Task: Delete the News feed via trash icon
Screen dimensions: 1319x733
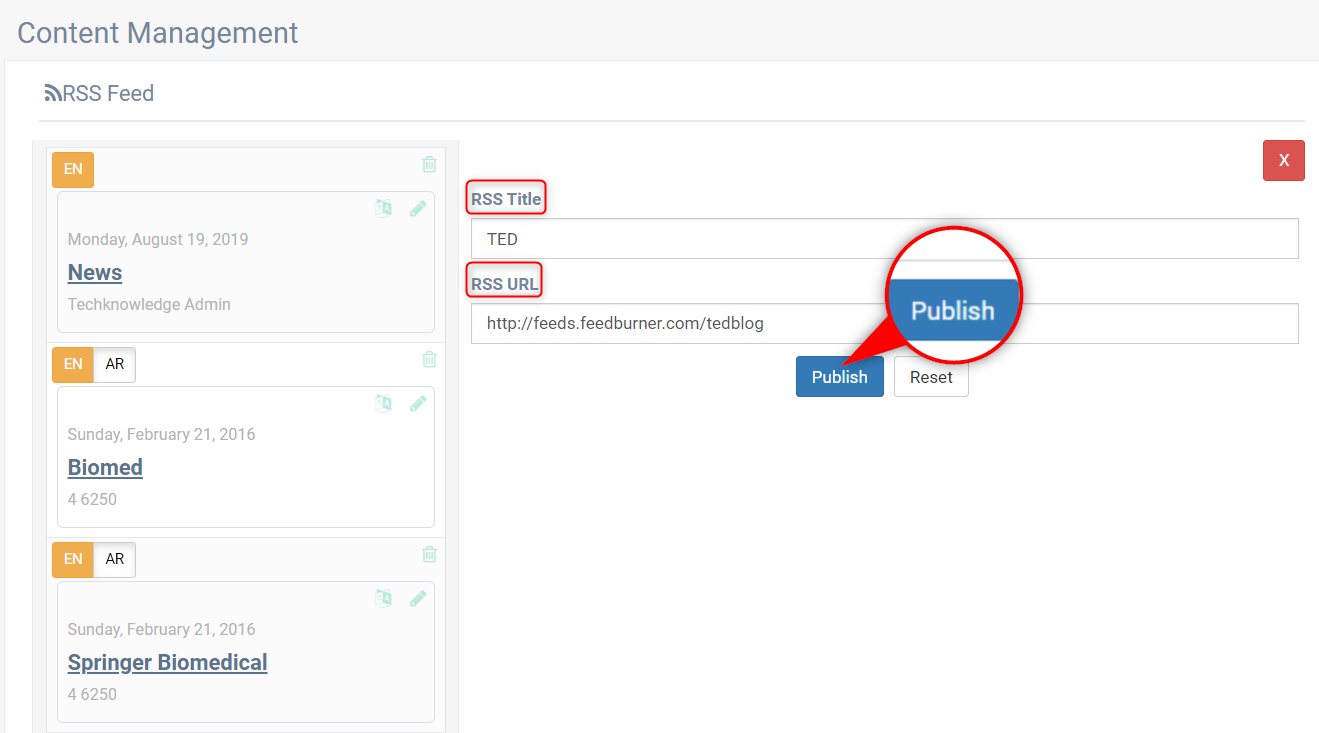Action: point(429,164)
